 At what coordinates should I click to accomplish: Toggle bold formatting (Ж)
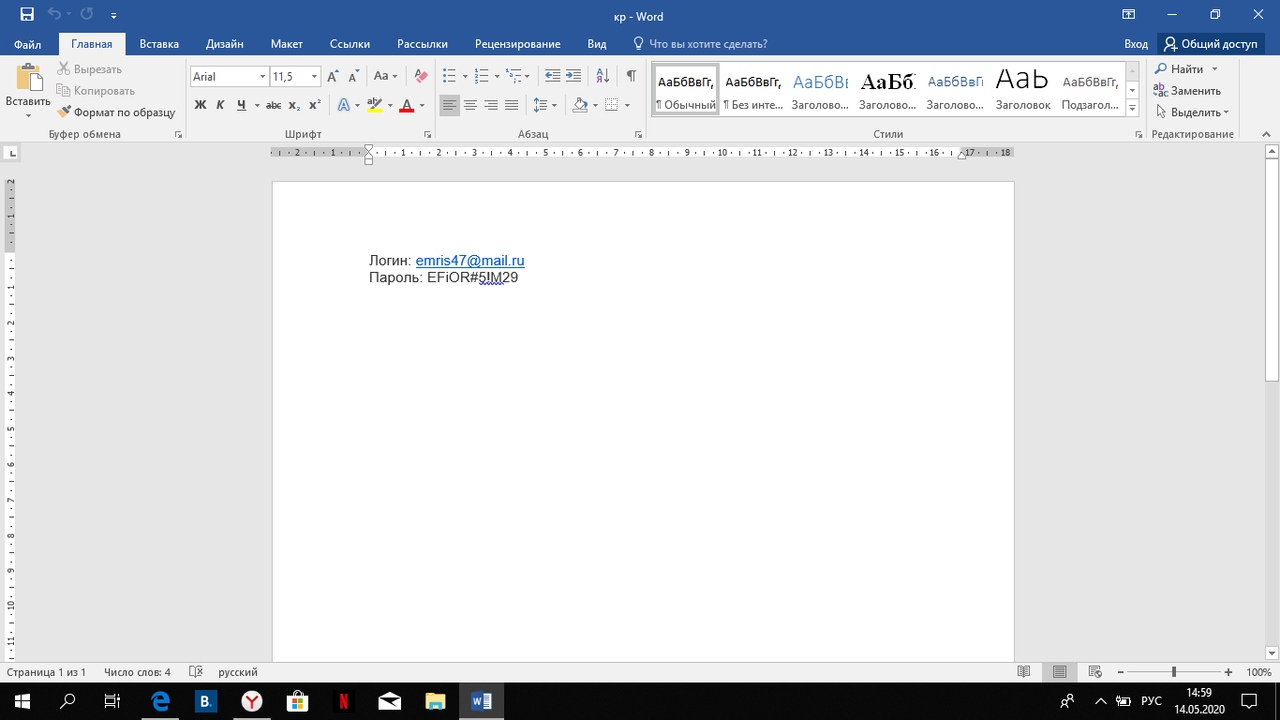200,105
